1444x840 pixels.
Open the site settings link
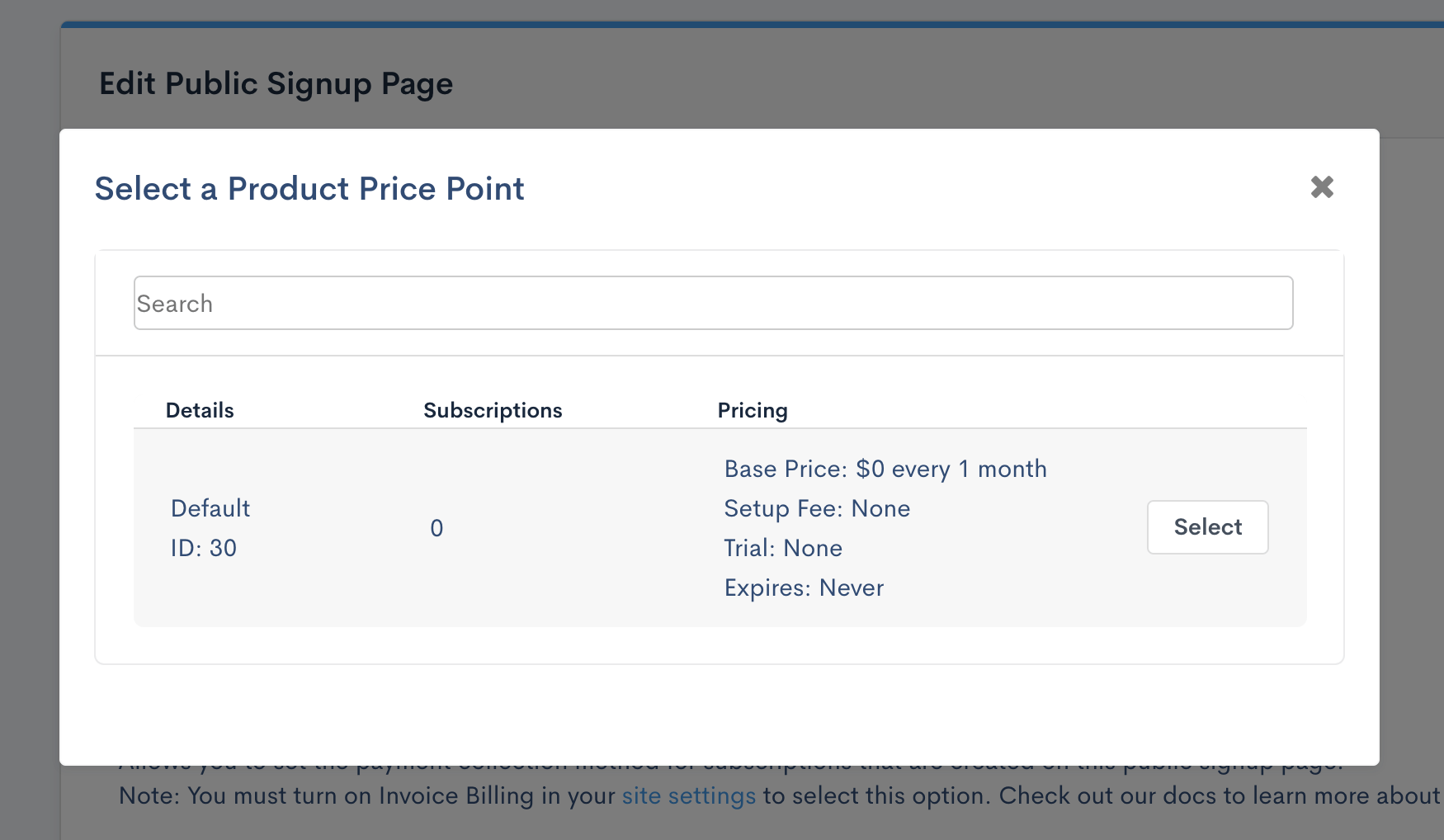tap(688, 795)
